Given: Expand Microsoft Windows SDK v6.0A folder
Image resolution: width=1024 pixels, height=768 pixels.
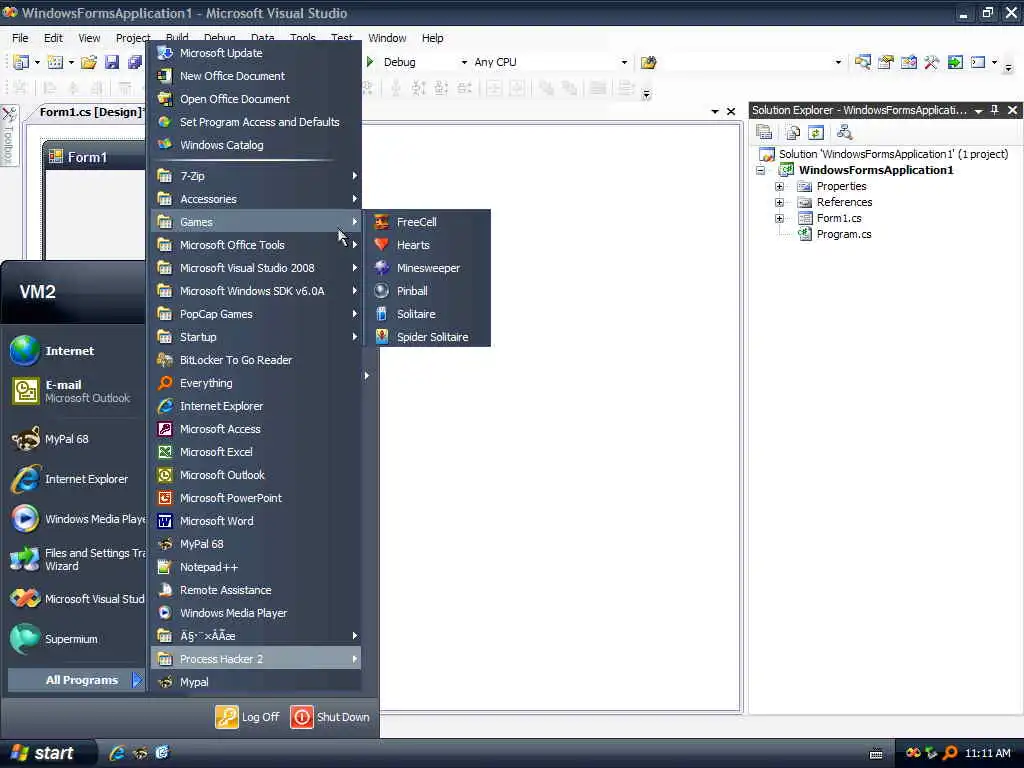Looking at the screenshot, I should (256, 291).
